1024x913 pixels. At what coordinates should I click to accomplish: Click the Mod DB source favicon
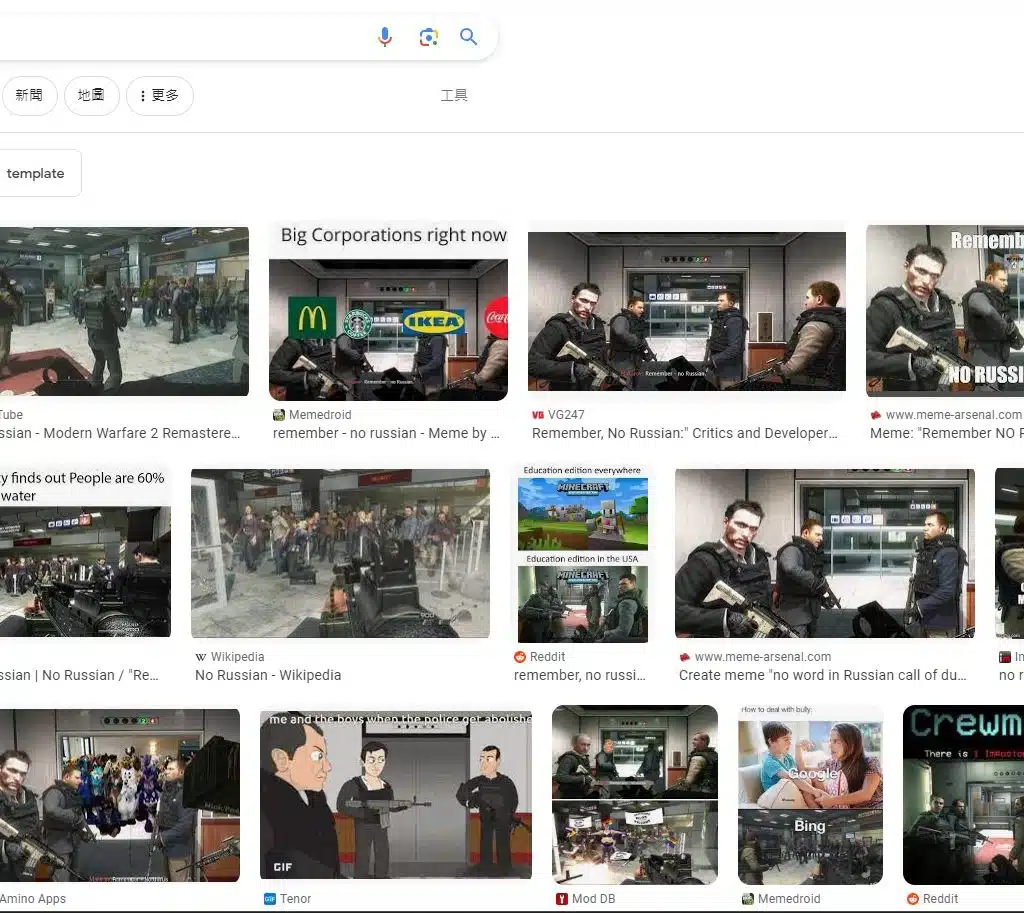pos(561,899)
